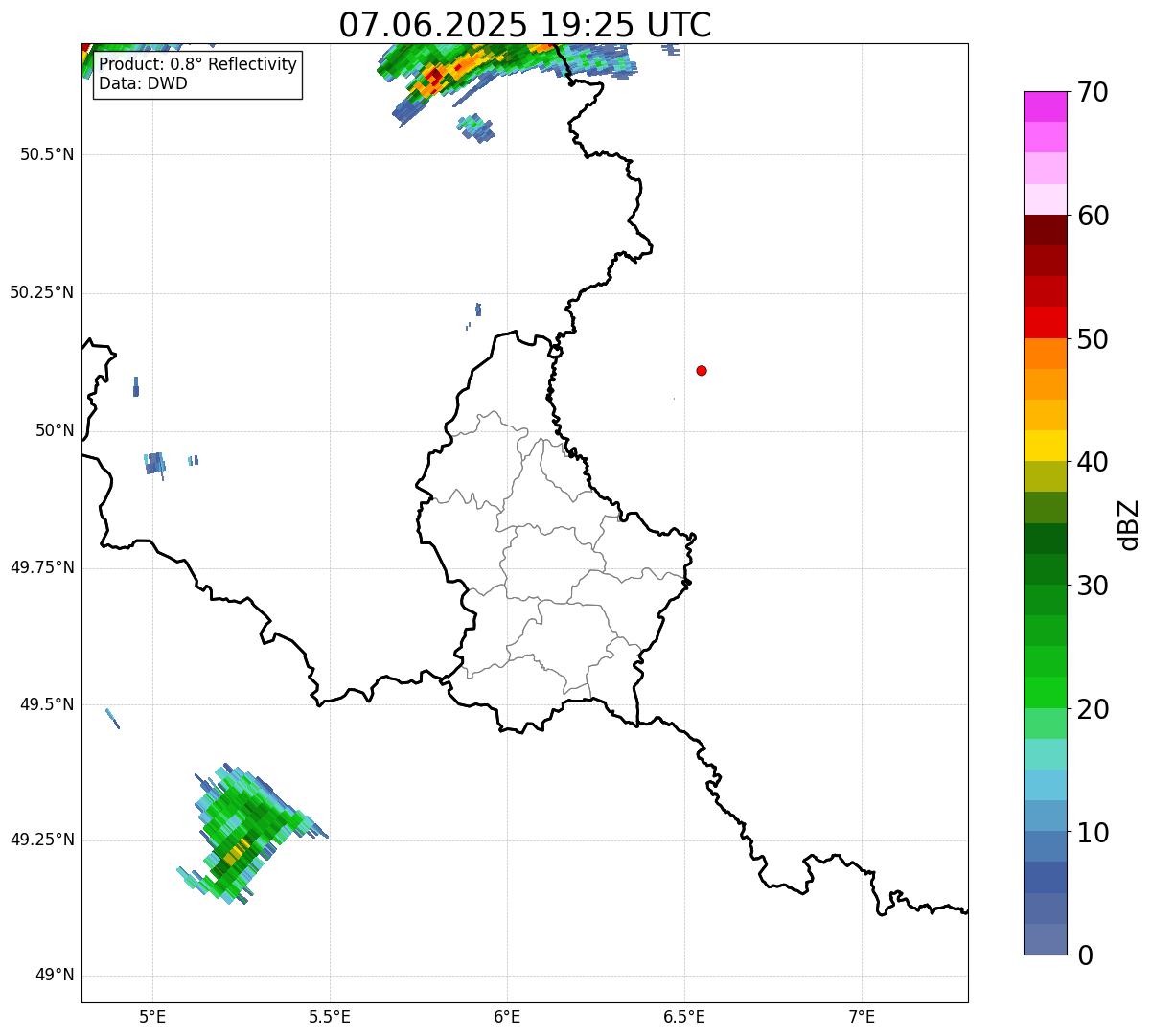Click the longitude label 7°E
The width and height of the screenshot is (1152, 1036).
click(x=862, y=1016)
